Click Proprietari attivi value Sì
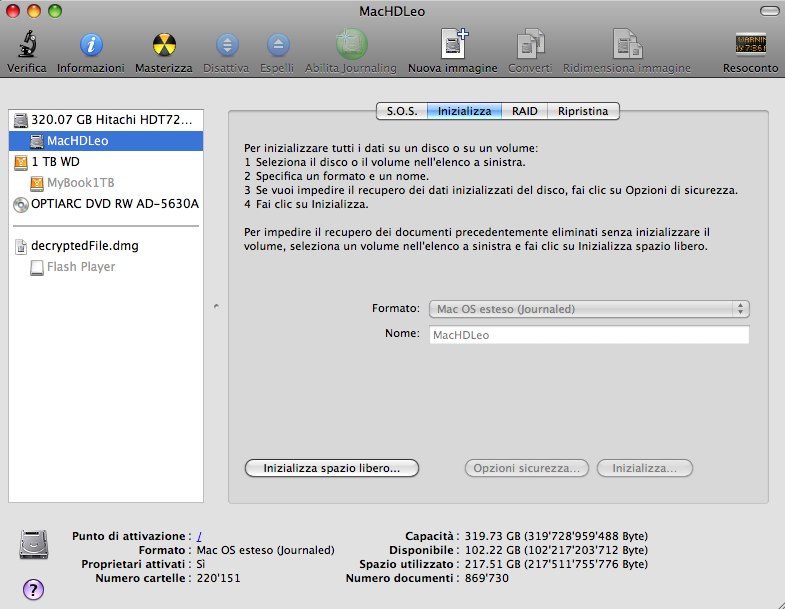Screen dimensions: 785x609 click(x=201, y=564)
